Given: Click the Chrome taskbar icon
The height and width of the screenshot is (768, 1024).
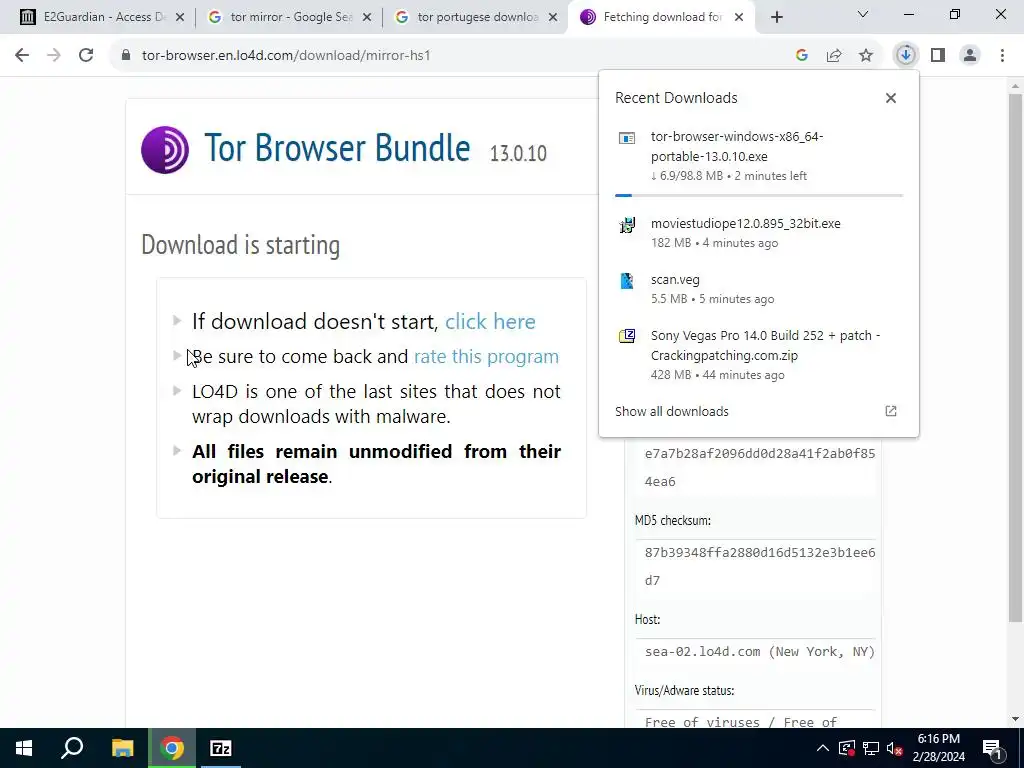Looking at the screenshot, I should point(172,748).
